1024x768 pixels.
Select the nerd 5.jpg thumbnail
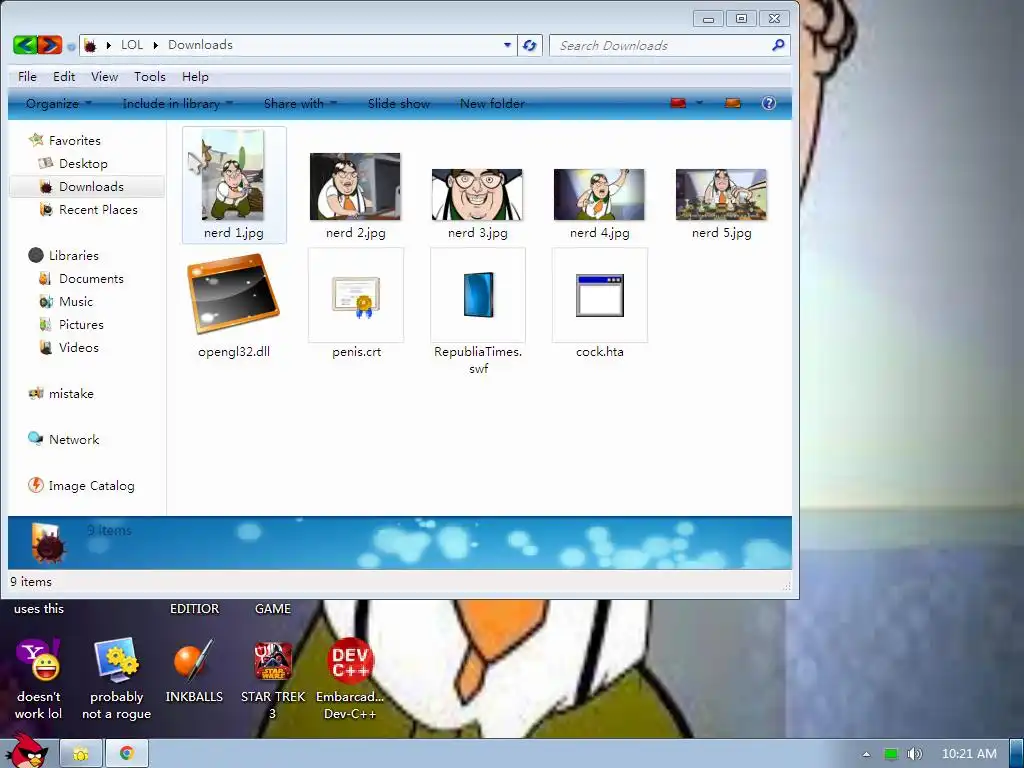pyautogui.click(x=721, y=195)
